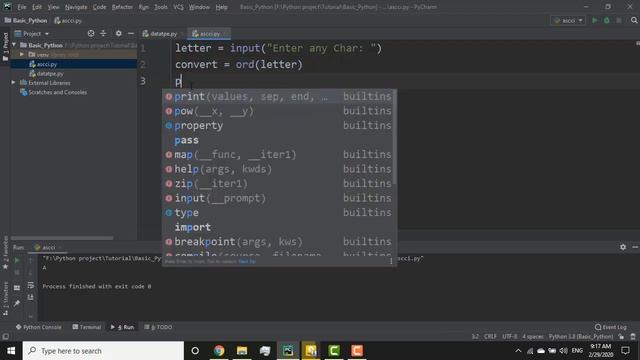Click the Stop icon in top toolbar
640x360 pixels.
tap(619, 20)
